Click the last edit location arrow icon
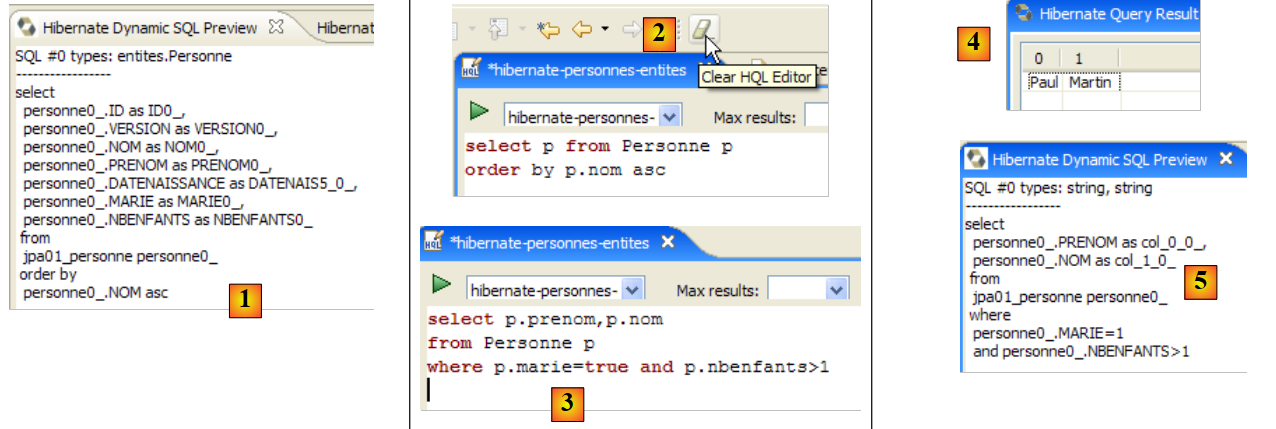Image resolution: width=1276 pixels, height=429 pixels. point(547,30)
